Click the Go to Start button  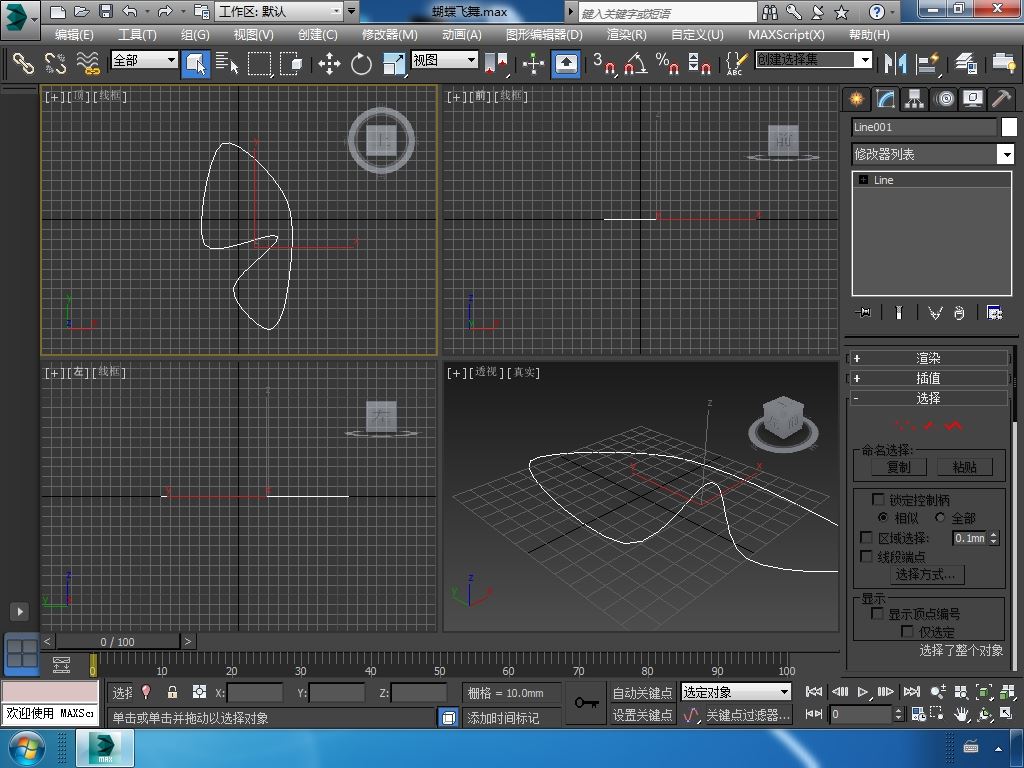814,692
